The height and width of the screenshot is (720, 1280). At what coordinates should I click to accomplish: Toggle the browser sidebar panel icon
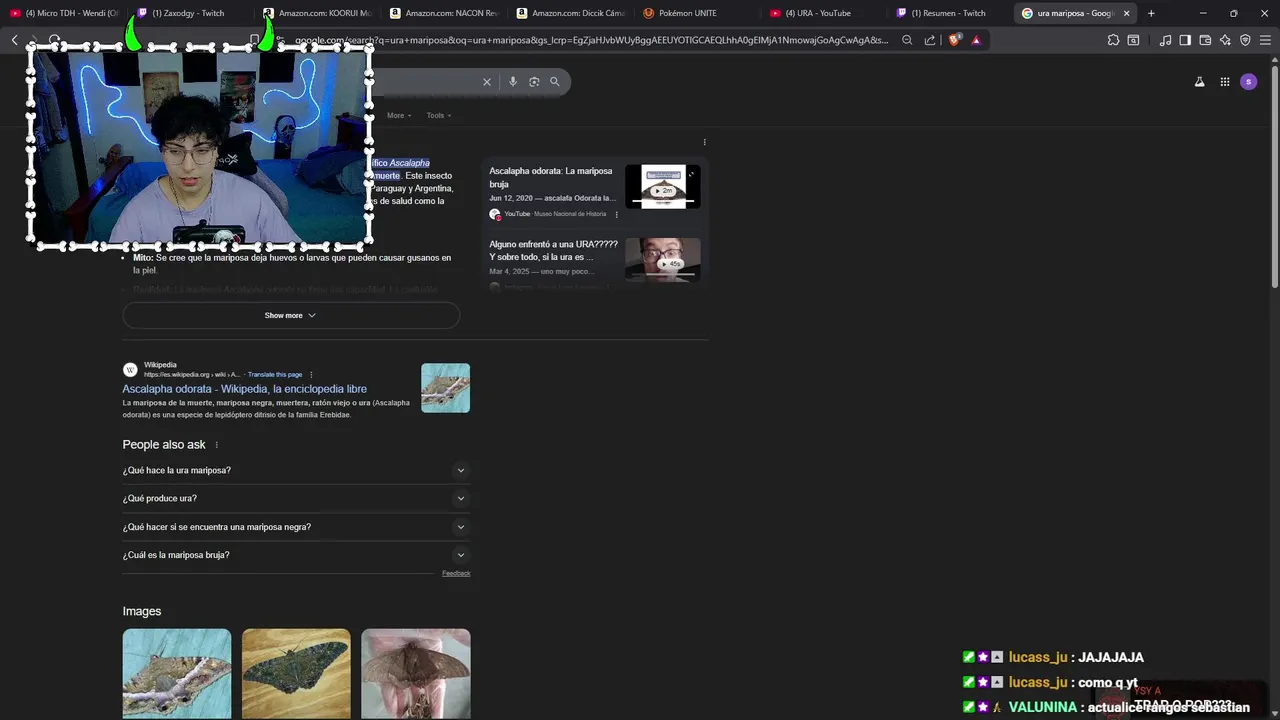point(1185,40)
